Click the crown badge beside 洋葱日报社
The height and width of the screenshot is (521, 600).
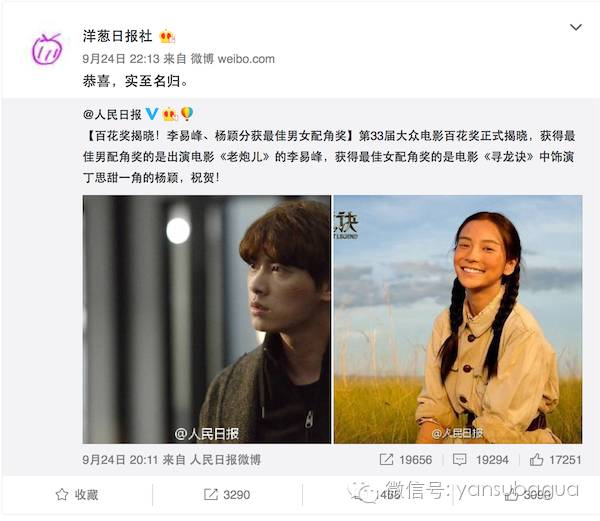(x=167, y=36)
